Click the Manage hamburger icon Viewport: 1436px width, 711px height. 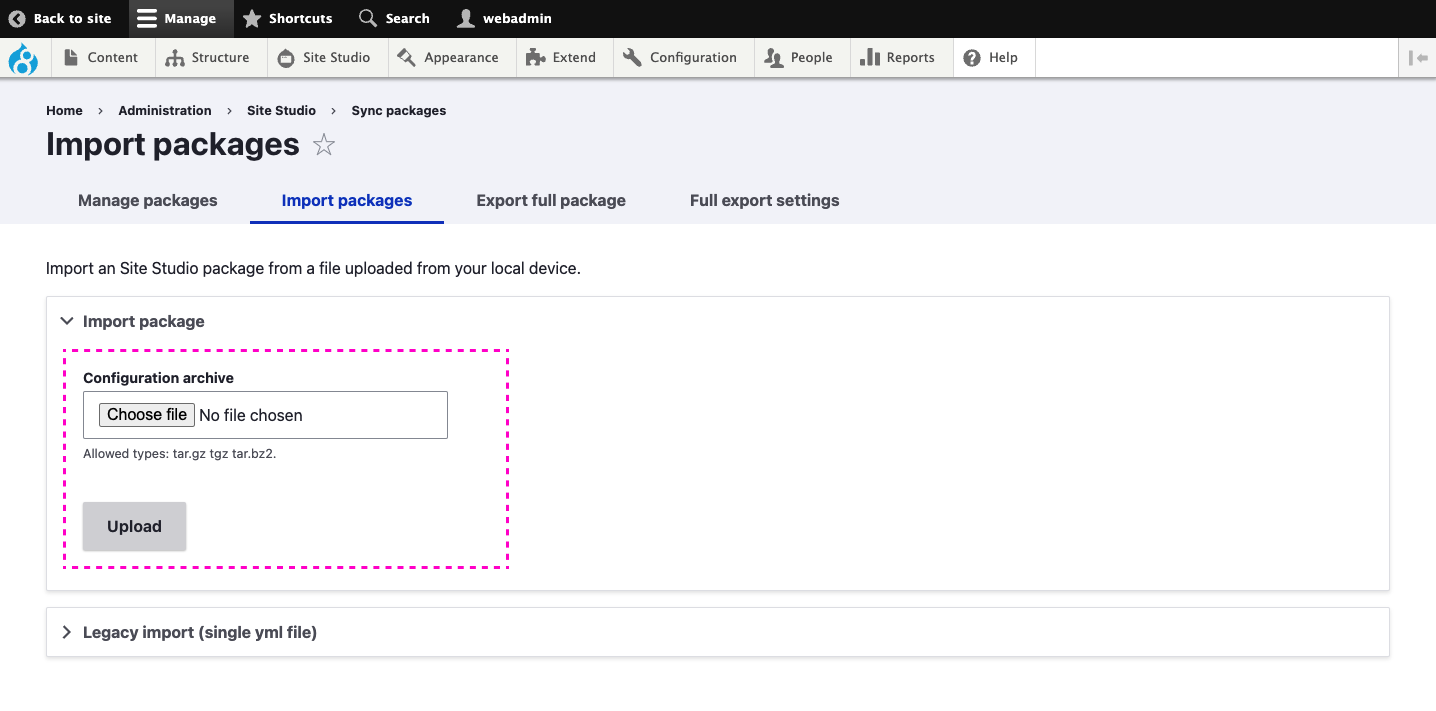147,18
